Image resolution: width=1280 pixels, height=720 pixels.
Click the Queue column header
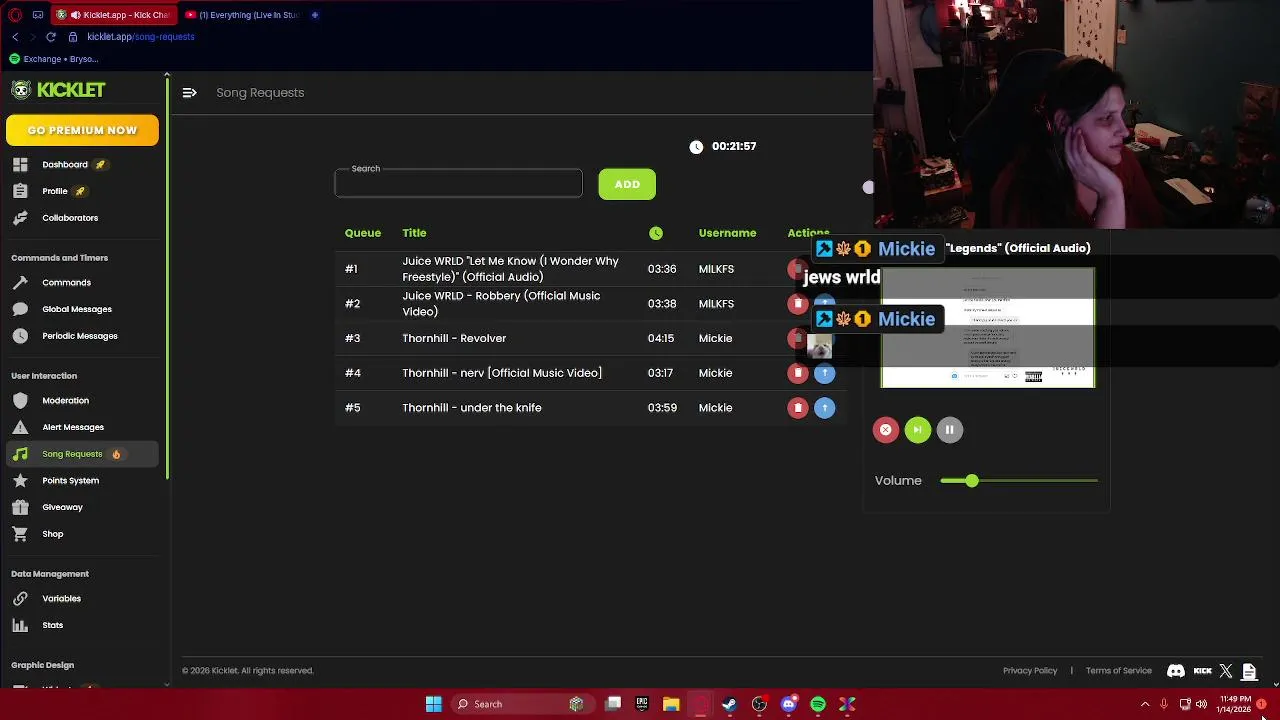pyautogui.click(x=363, y=233)
